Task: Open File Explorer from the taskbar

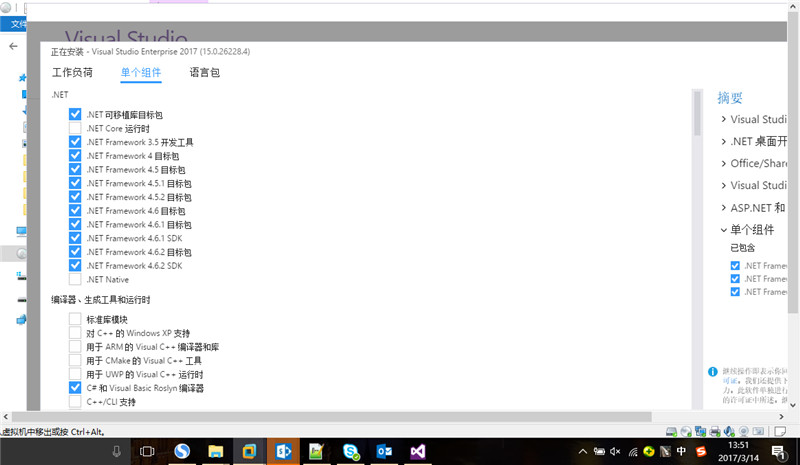Action: point(215,451)
